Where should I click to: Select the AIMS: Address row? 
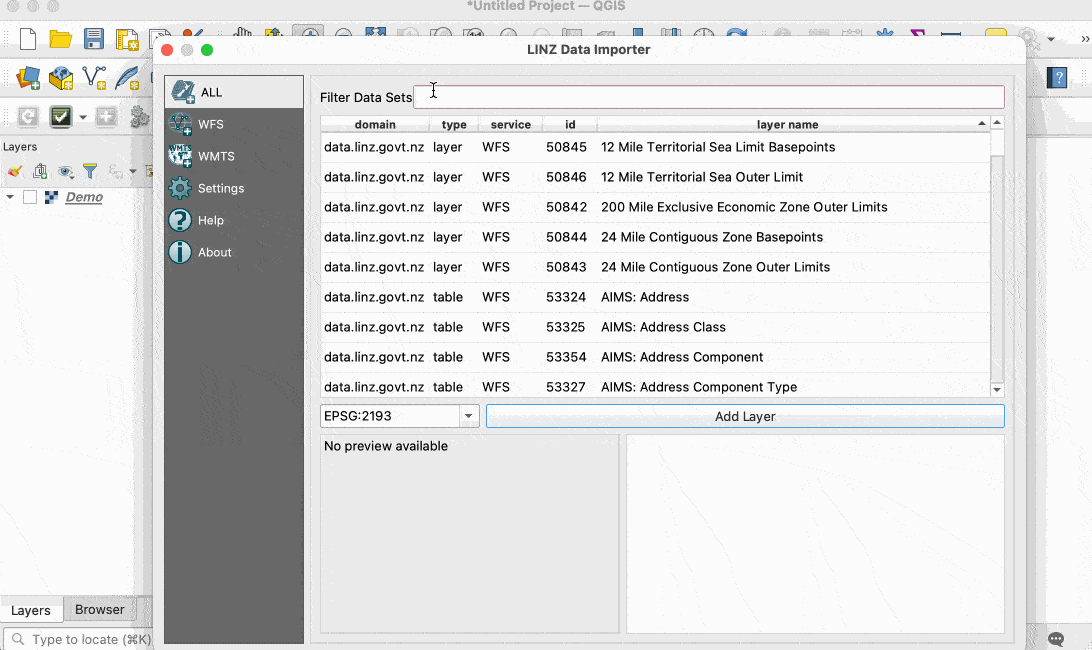(x=655, y=297)
